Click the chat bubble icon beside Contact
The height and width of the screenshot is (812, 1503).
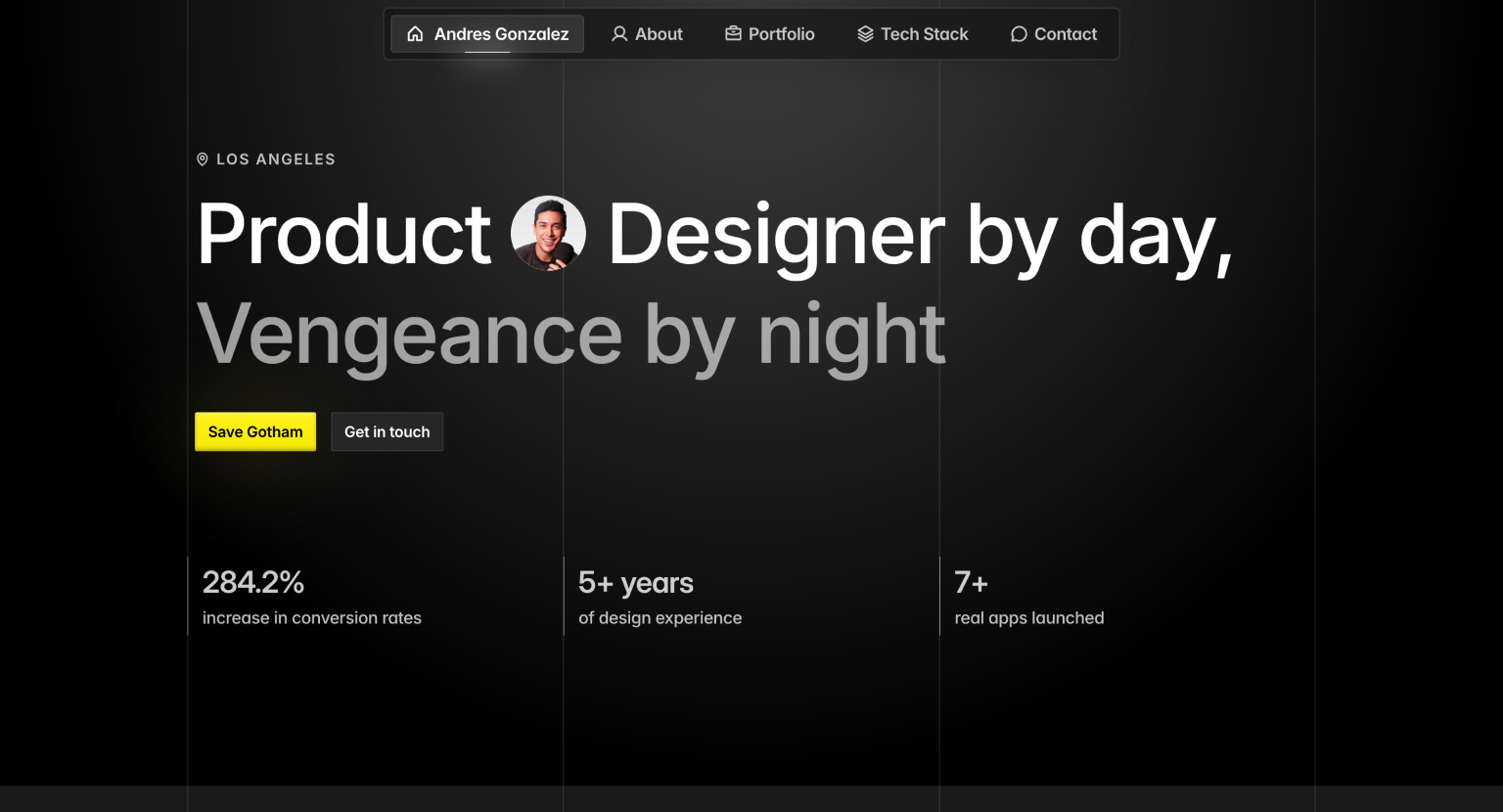(1019, 34)
